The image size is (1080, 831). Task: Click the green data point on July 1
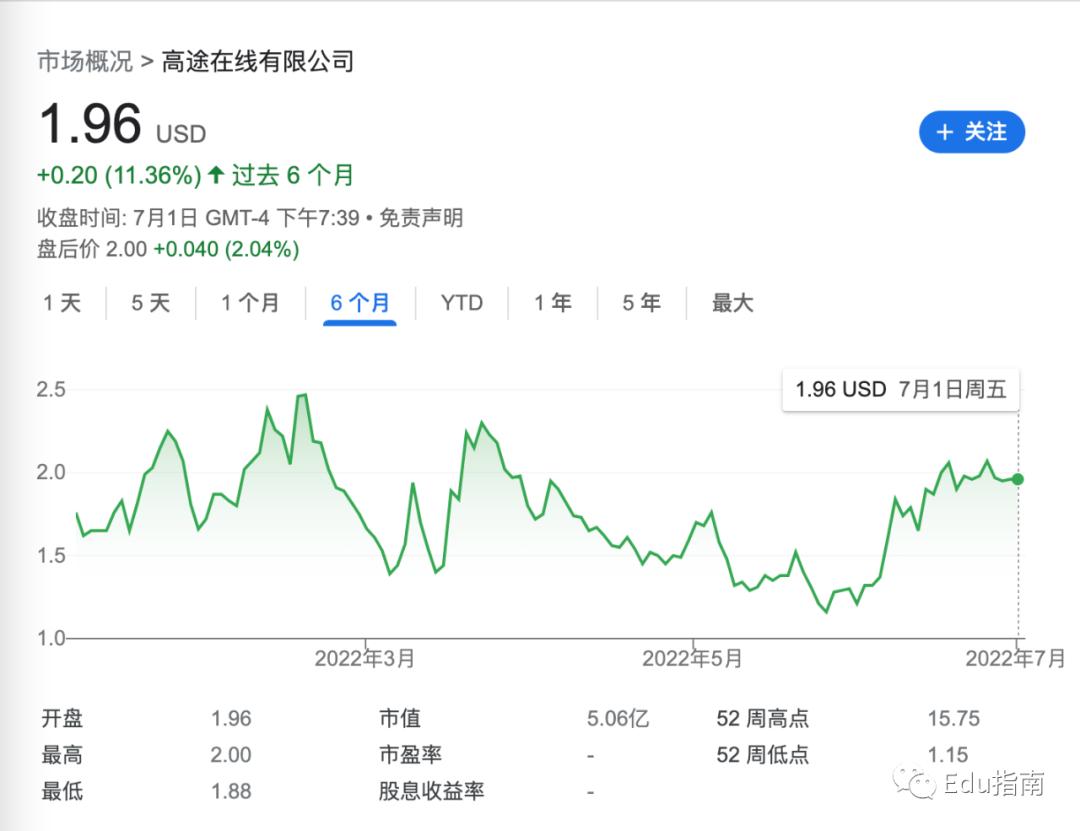(1017, 479)
